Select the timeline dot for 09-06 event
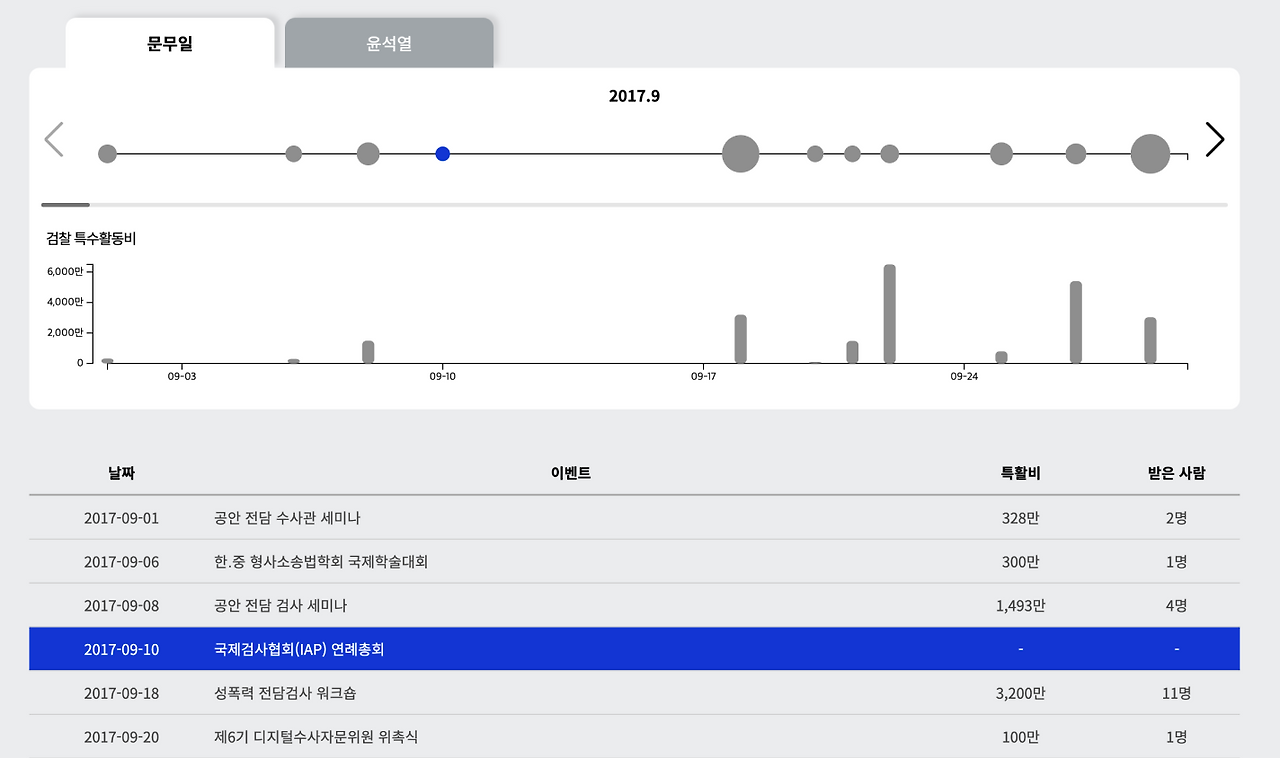Image resolution: width=1280 pixels, height=758 pixels. click(293, 153)
